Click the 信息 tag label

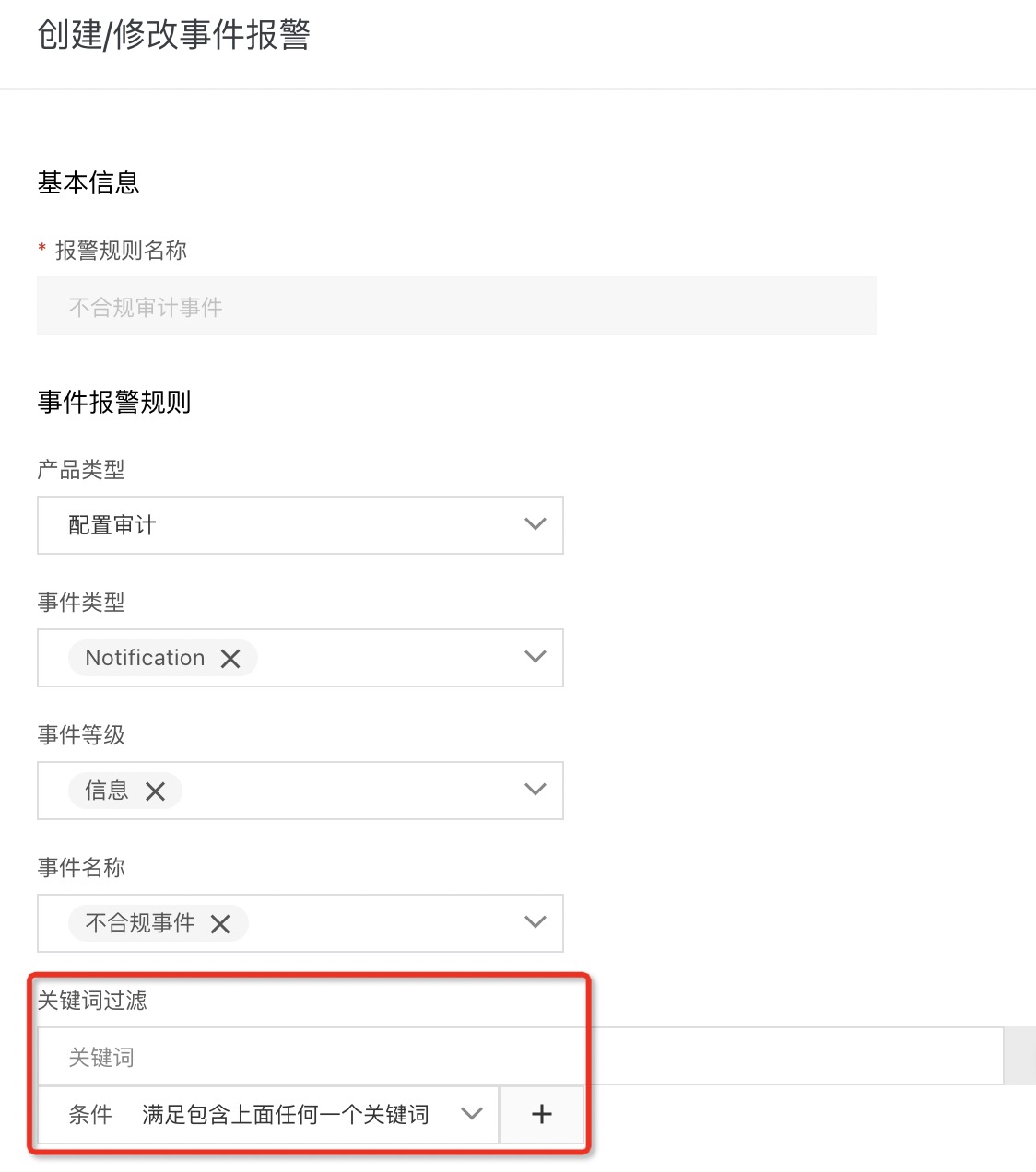pos(107,791)
